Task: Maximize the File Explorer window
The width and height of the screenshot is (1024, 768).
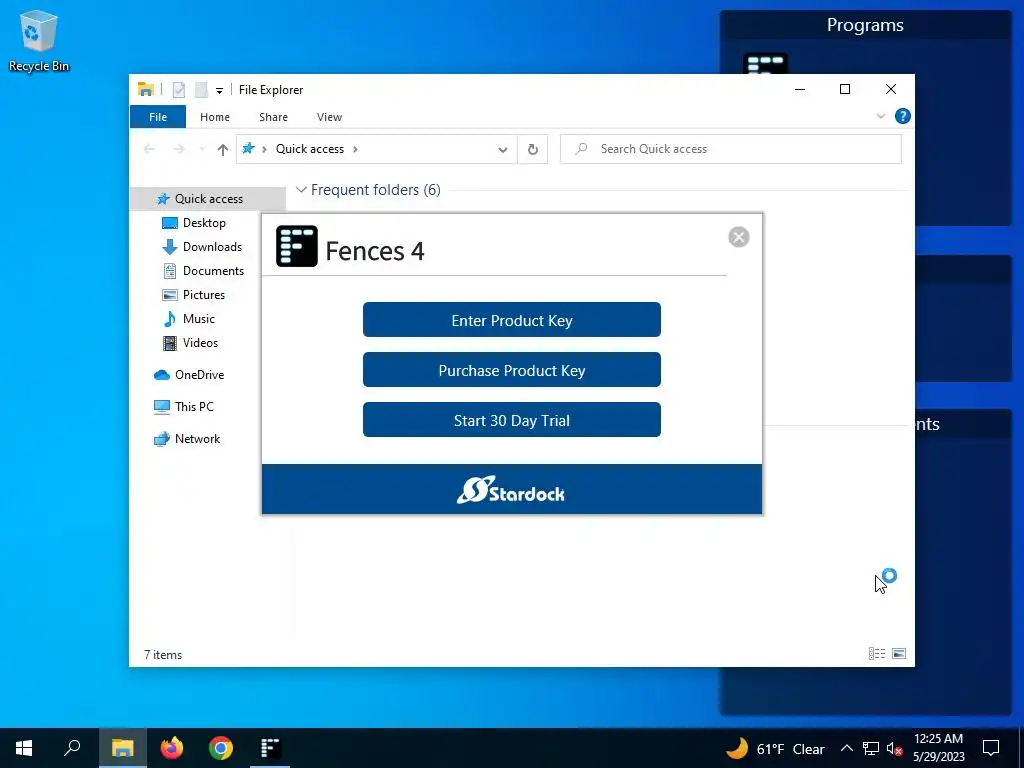Action: tap(845, 89)
